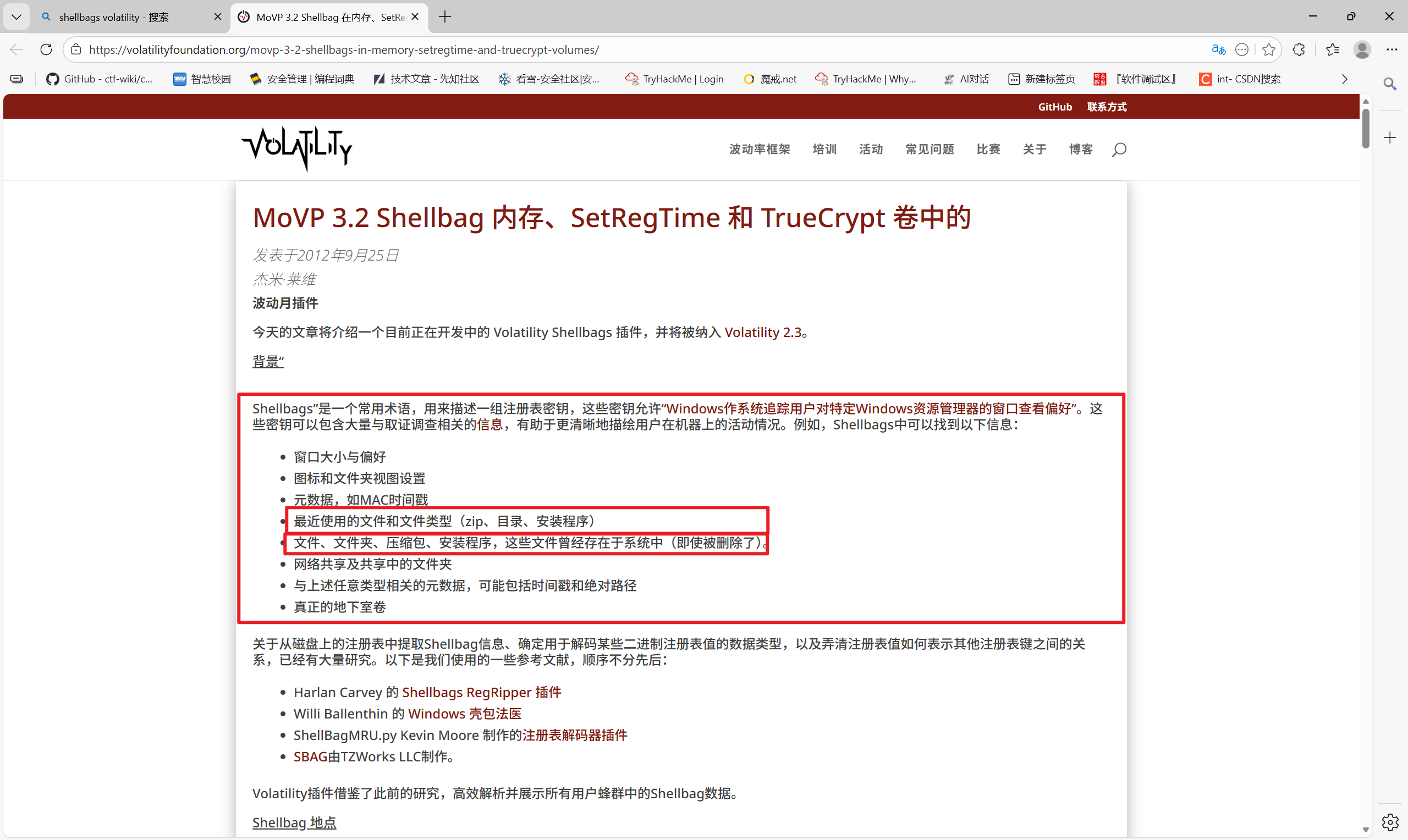Open the Shellbags RegRipper 插件 link
This screenshot has height=840, width=1408.
point(481,692)
